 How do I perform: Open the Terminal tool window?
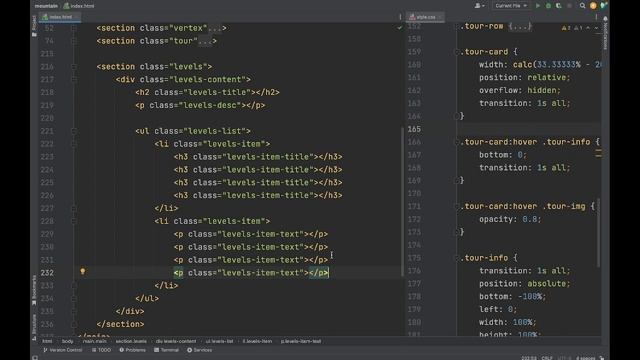[x=167, y=350]
